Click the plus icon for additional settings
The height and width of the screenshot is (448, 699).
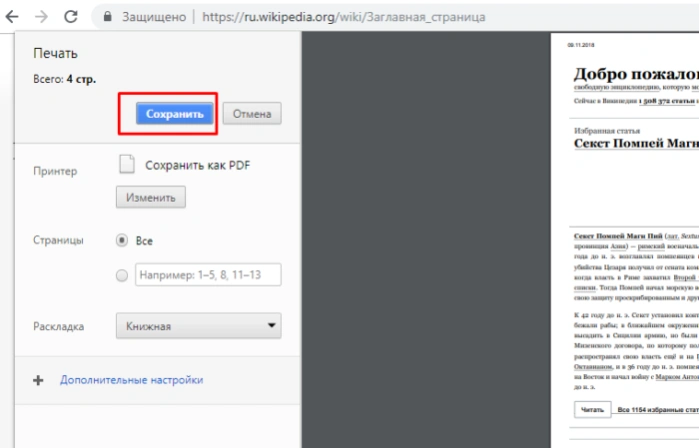click(x=38, y=380)
